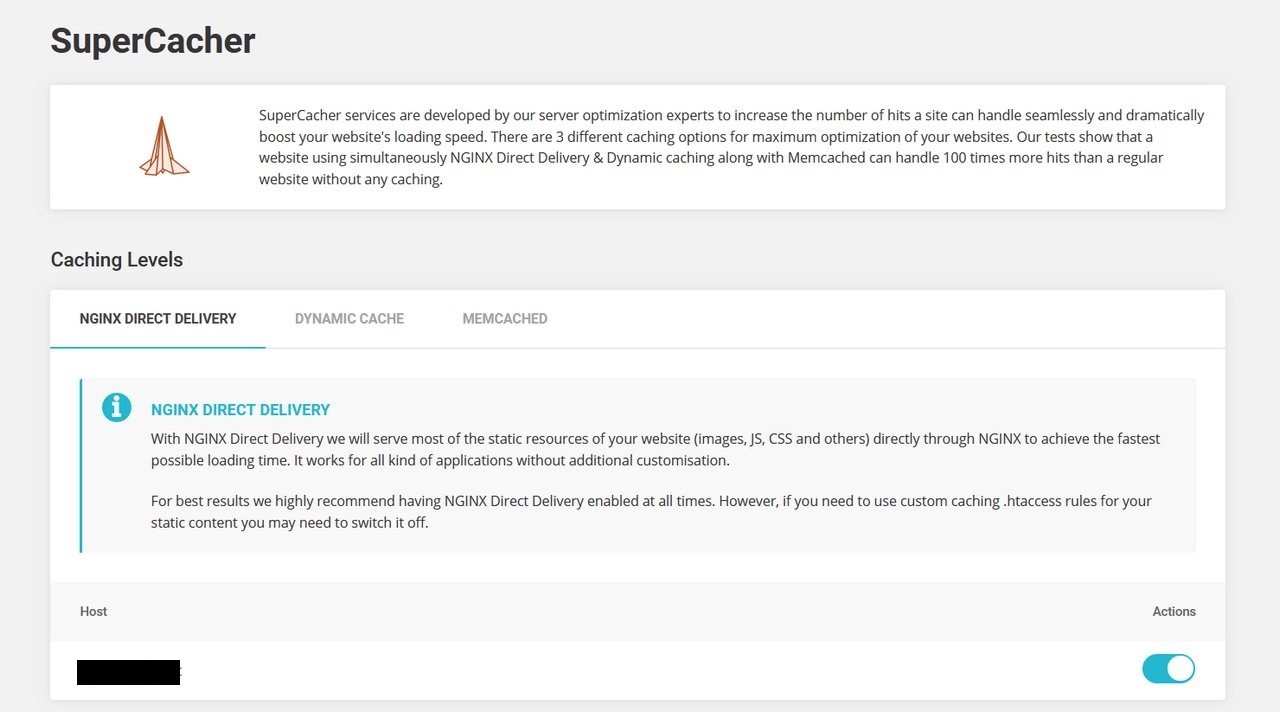Click the SuperCacher paper rocket icon
1280x712 pixels.
point(164,147)
